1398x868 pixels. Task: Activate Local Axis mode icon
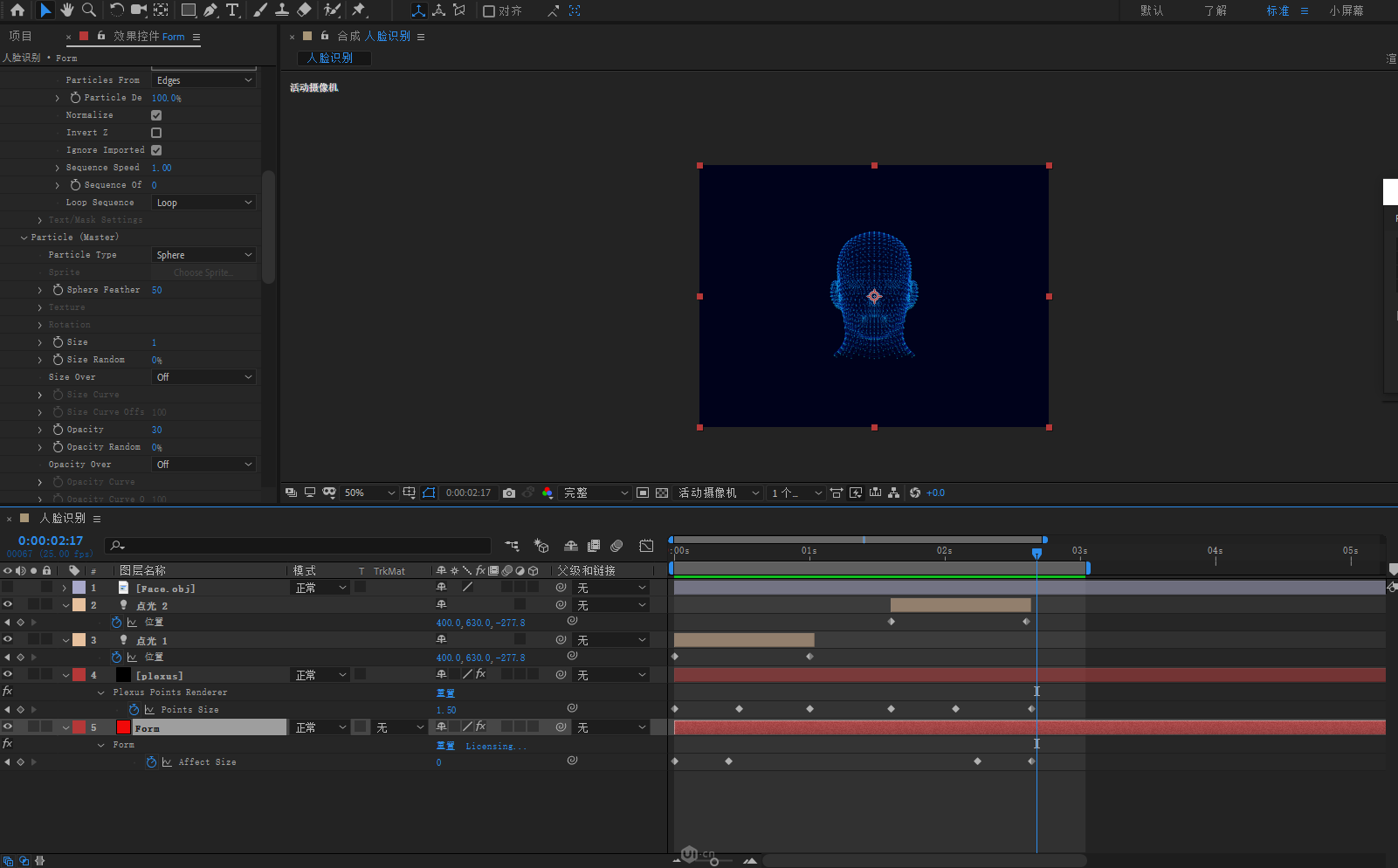pyautogui.click(x=419, y=10)
